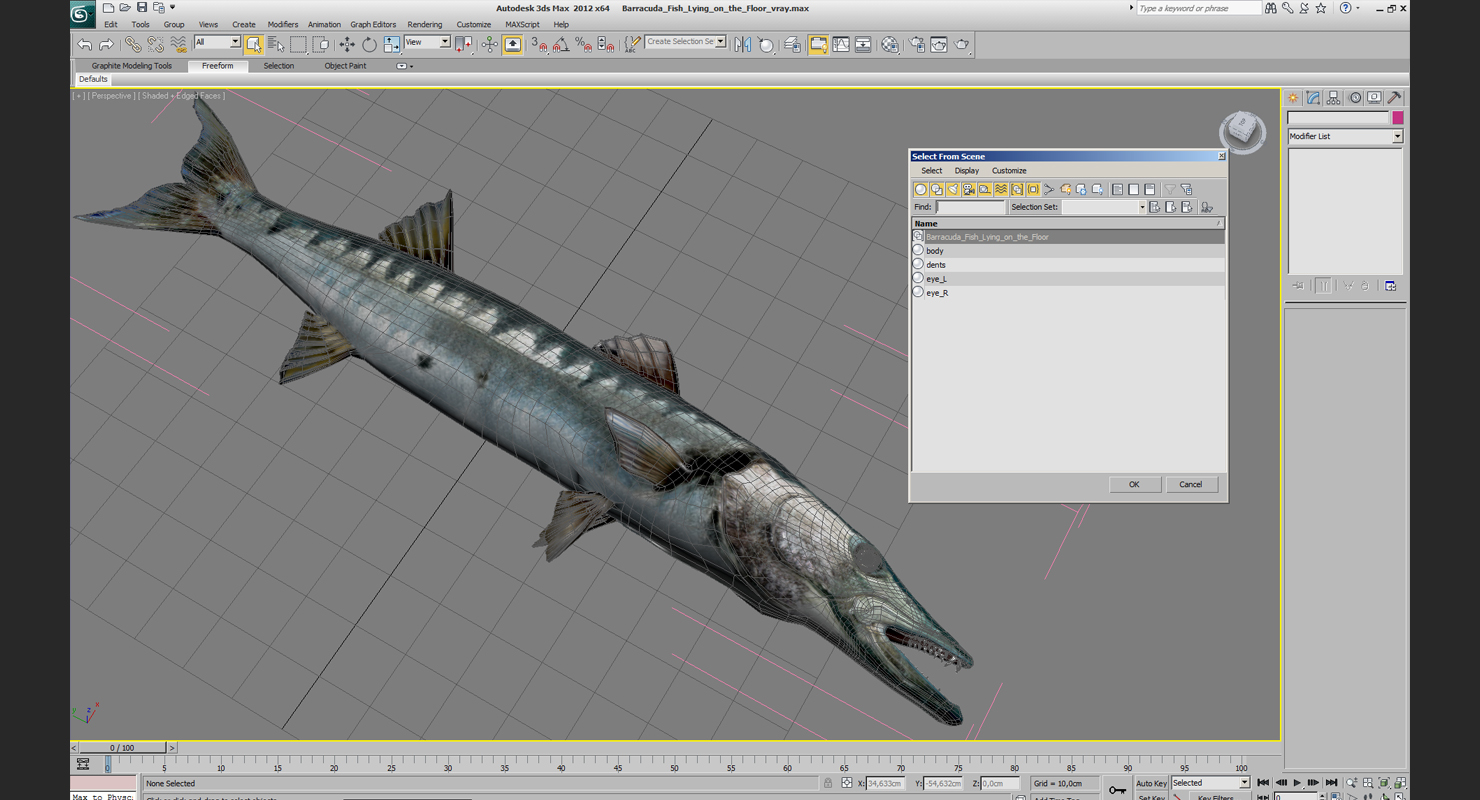Activate the Select and Link tool
The image size is (1480, 800).
(133, 45)
